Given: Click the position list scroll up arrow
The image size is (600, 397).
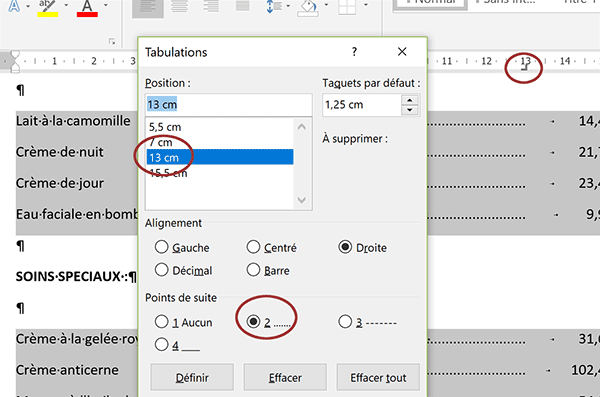Looking at the screenshot, I should (302, 127).
